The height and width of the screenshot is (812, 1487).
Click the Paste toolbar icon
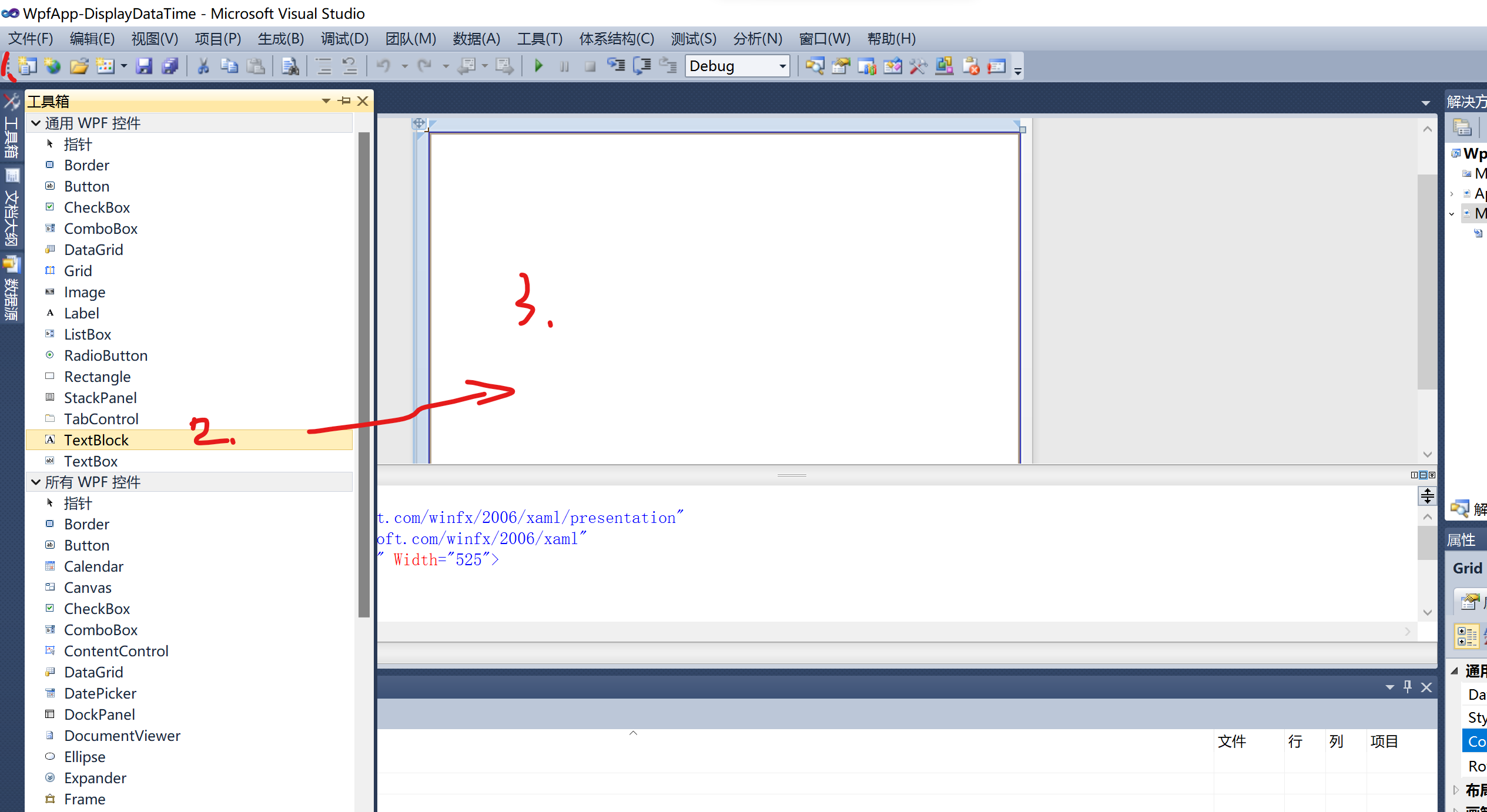(x=256, y=66)
